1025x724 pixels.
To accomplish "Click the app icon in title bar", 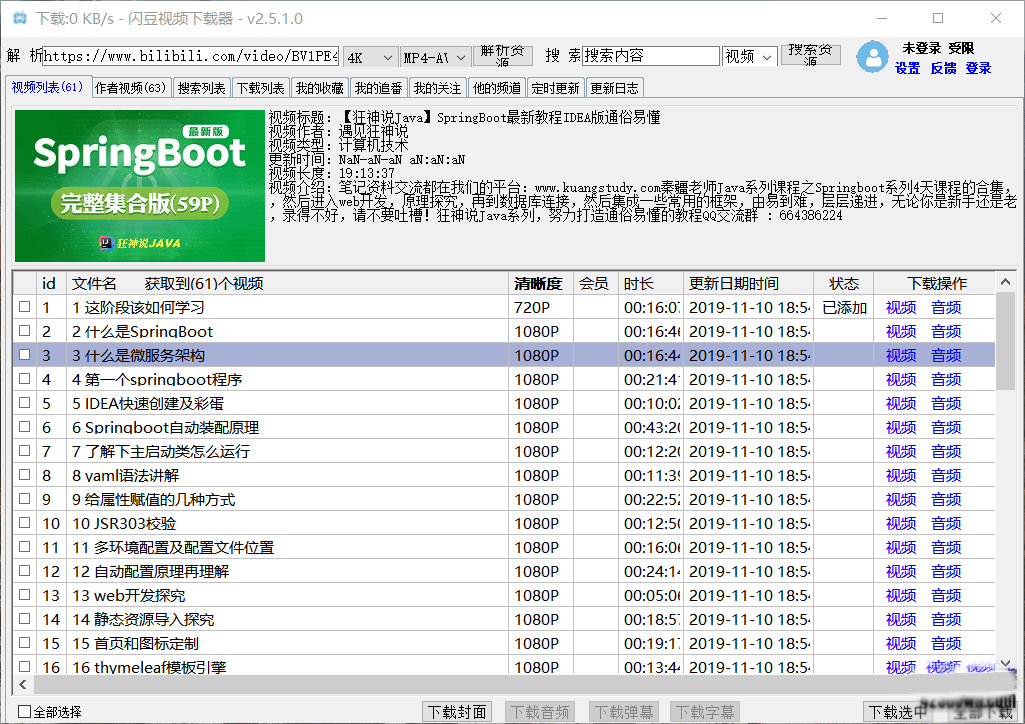I will (x=17, y=18).
